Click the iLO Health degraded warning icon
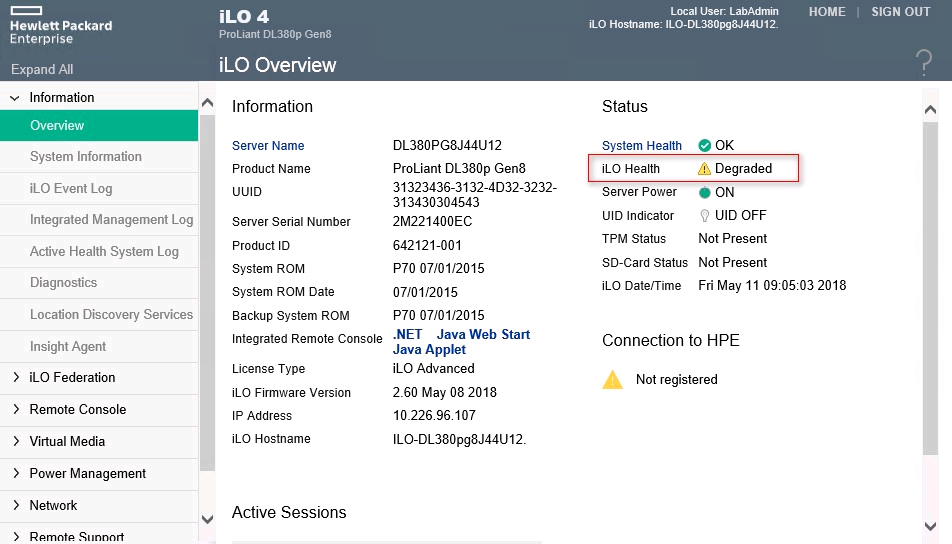This screenshot has width=952, height=544. tap(704, 169)
